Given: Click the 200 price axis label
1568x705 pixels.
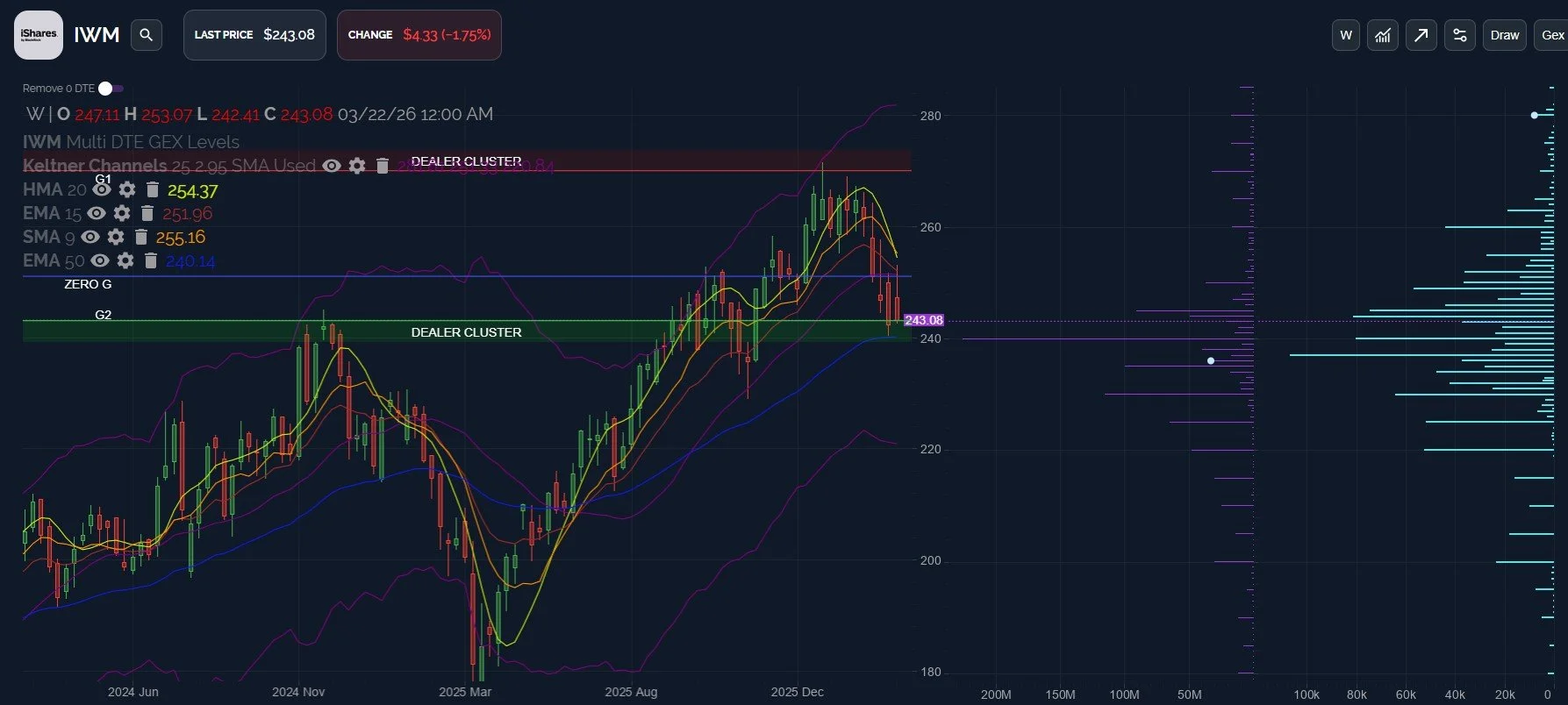Looking at the screenshot, I should point(930,560).
